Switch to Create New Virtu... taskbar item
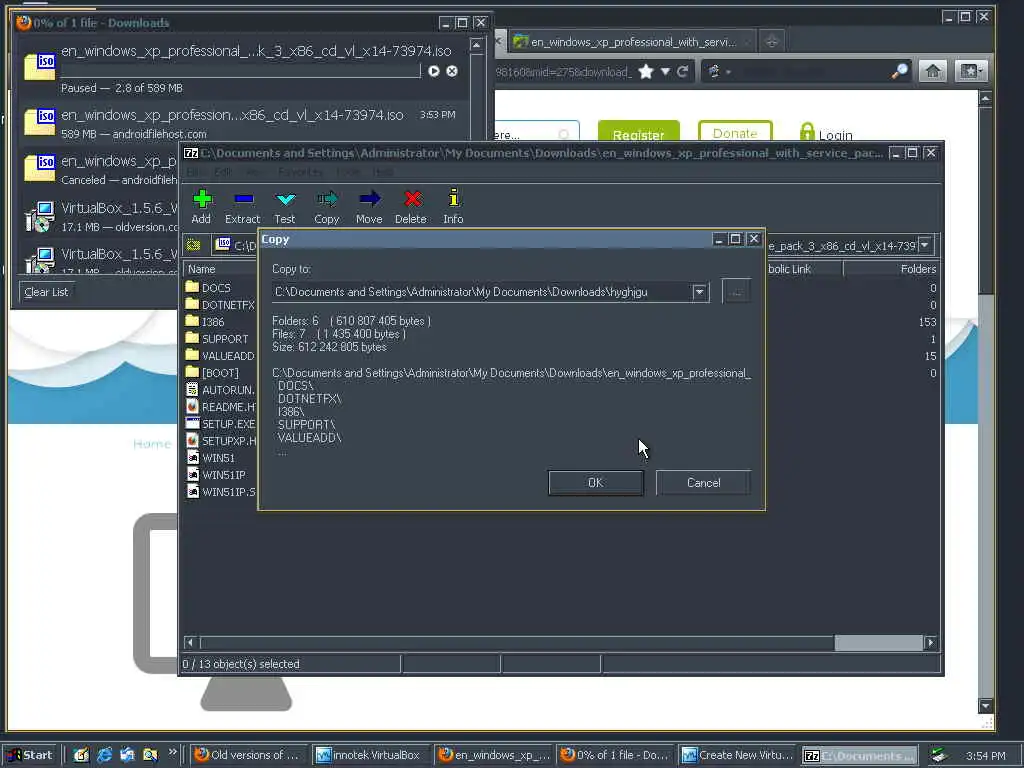This screenshot has height=768, width=1024. click(x=737, y=755)
